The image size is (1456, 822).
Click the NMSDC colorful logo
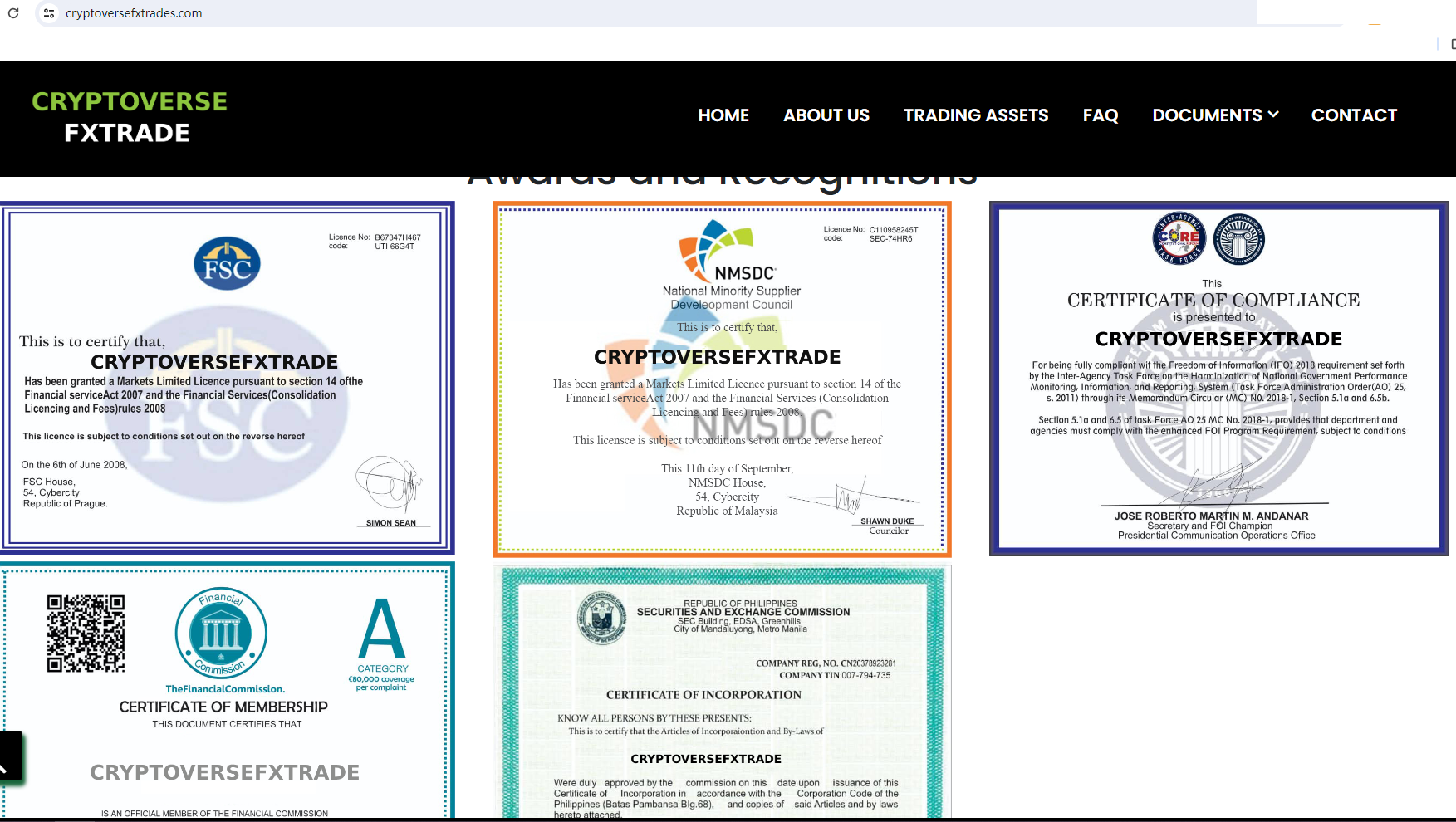[716, 251]
